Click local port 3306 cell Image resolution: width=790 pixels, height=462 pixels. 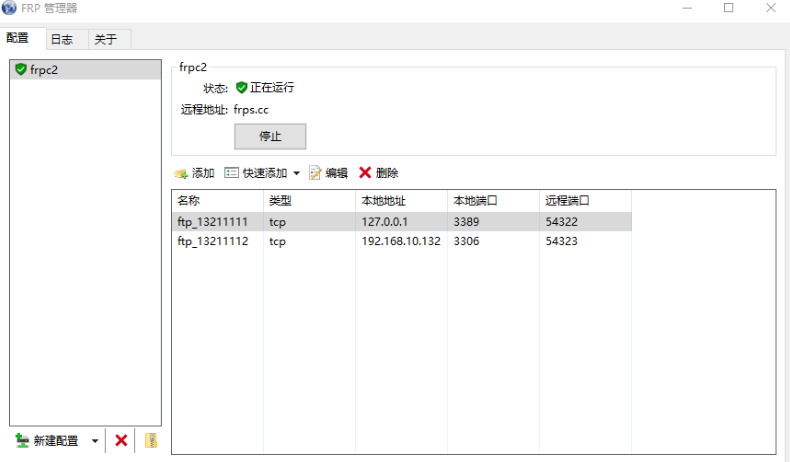point(466,241)
